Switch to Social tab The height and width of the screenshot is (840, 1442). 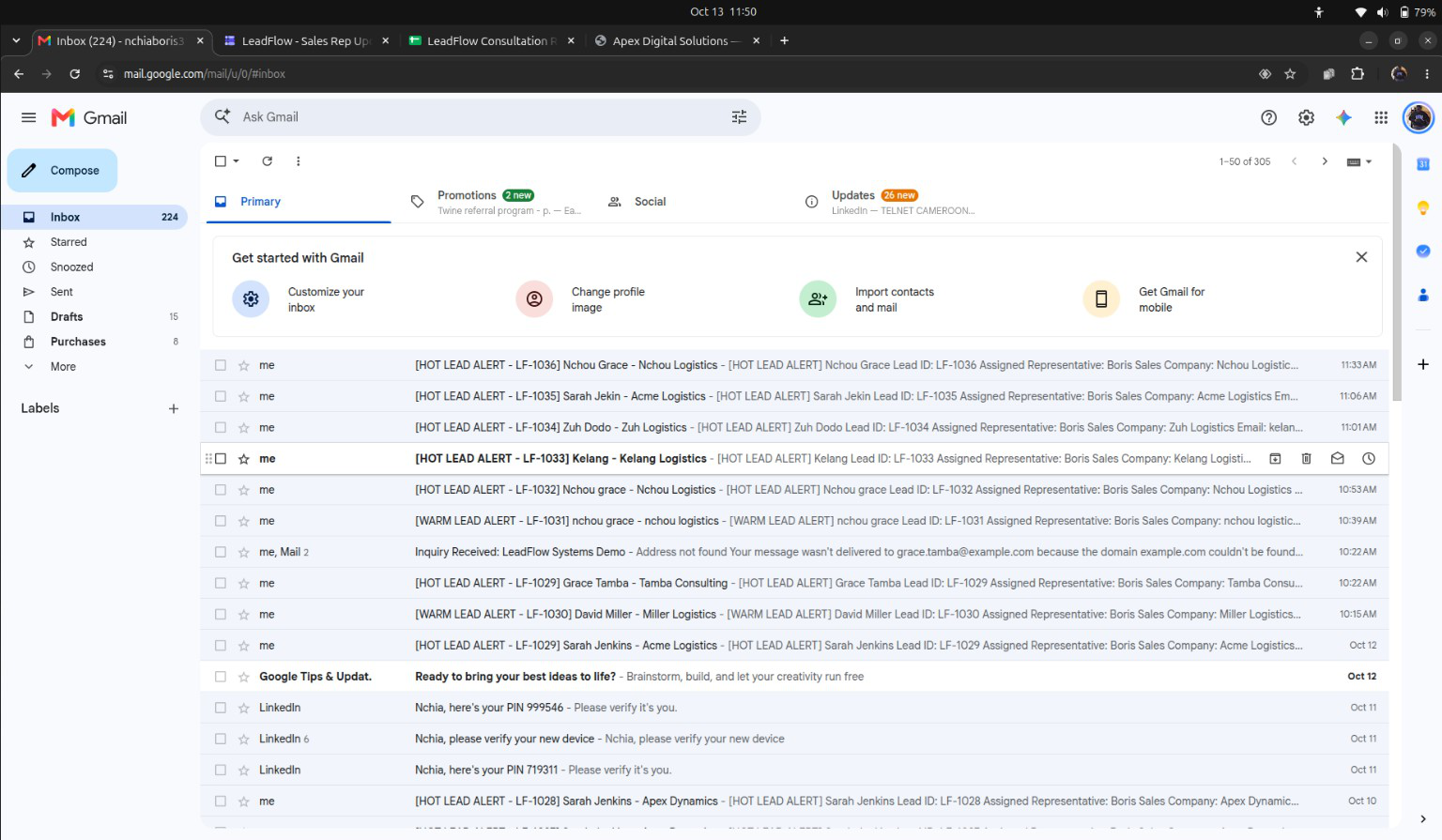point(693,202)
